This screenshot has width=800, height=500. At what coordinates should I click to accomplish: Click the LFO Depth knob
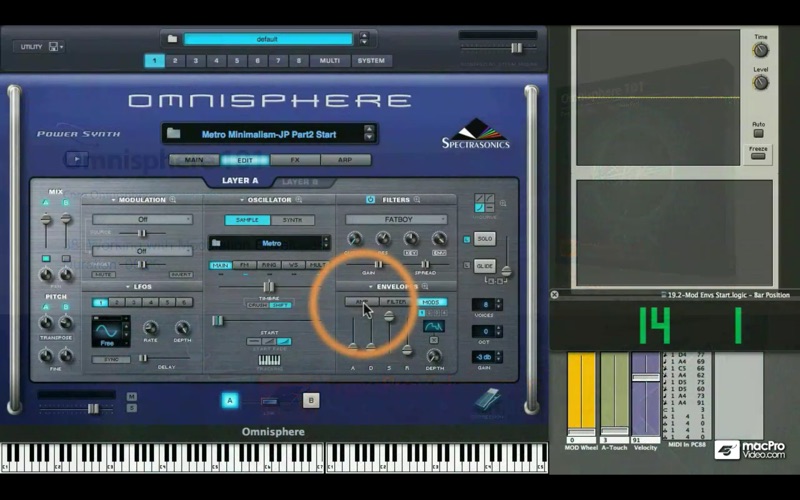coord(182,328)
